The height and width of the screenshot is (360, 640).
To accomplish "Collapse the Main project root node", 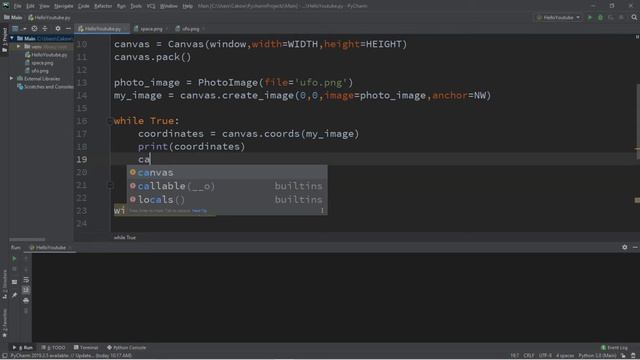I will [x=12, y=38].
